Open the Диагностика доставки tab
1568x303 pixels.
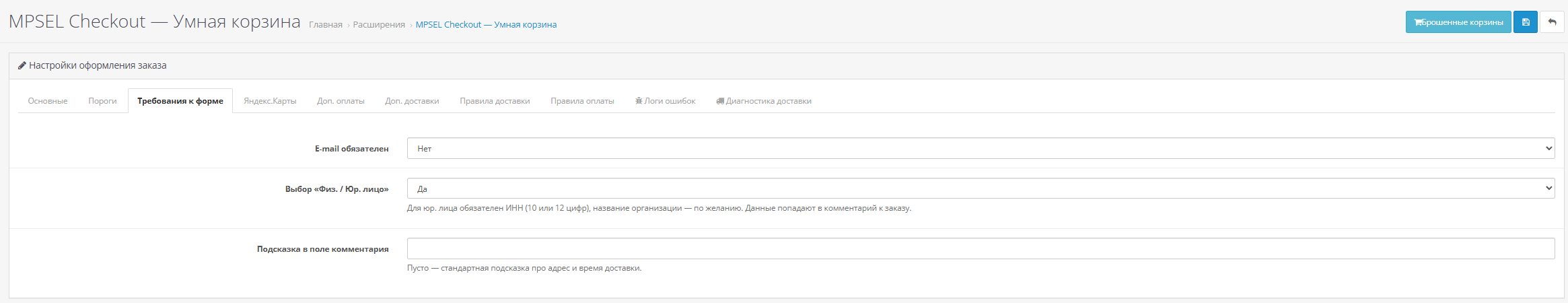[764, 101]
